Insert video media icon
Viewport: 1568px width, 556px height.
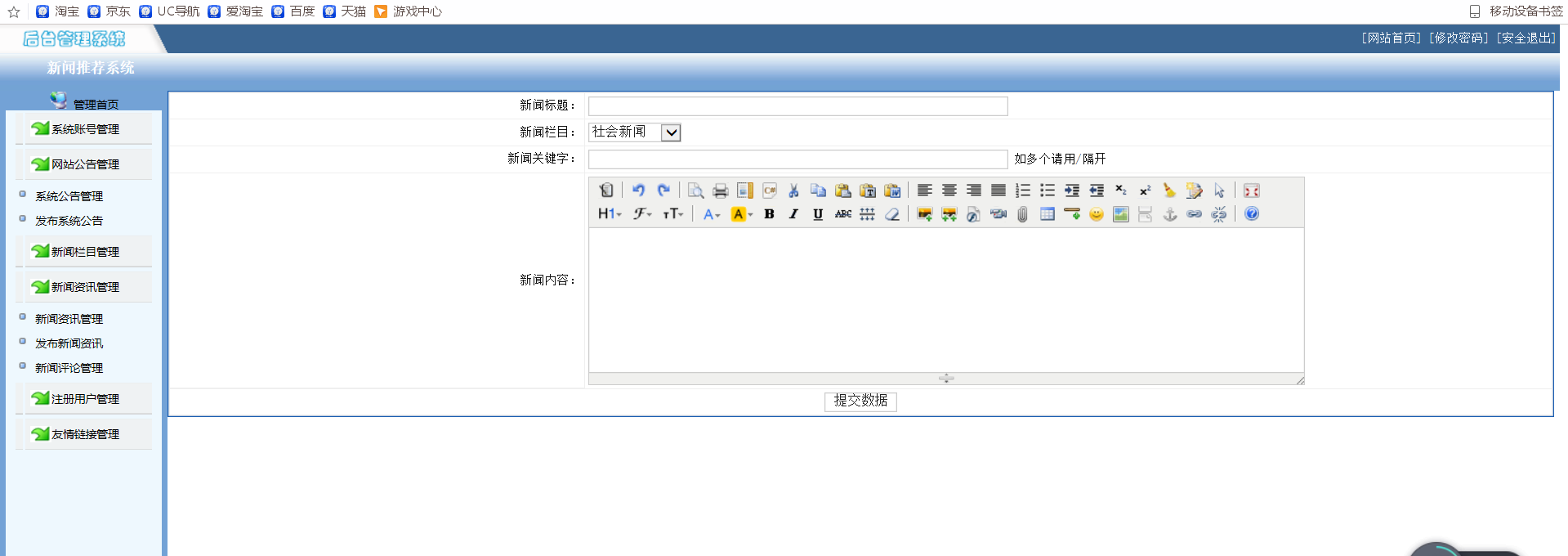click(x=998, y=214)
